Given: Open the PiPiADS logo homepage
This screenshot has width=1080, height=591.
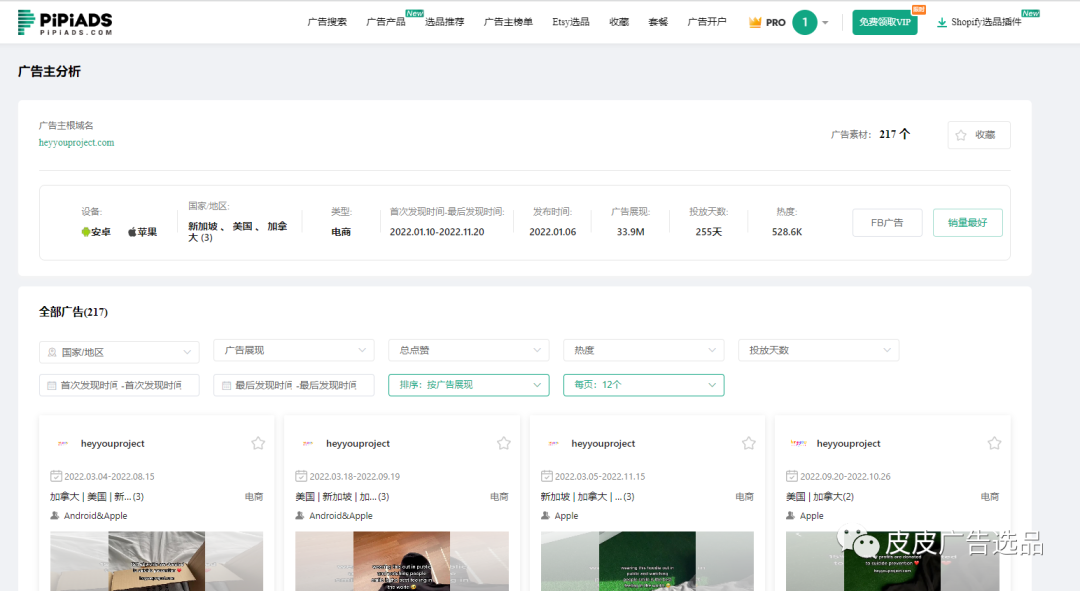Looking at the screenshot, I should pos(65,22).
